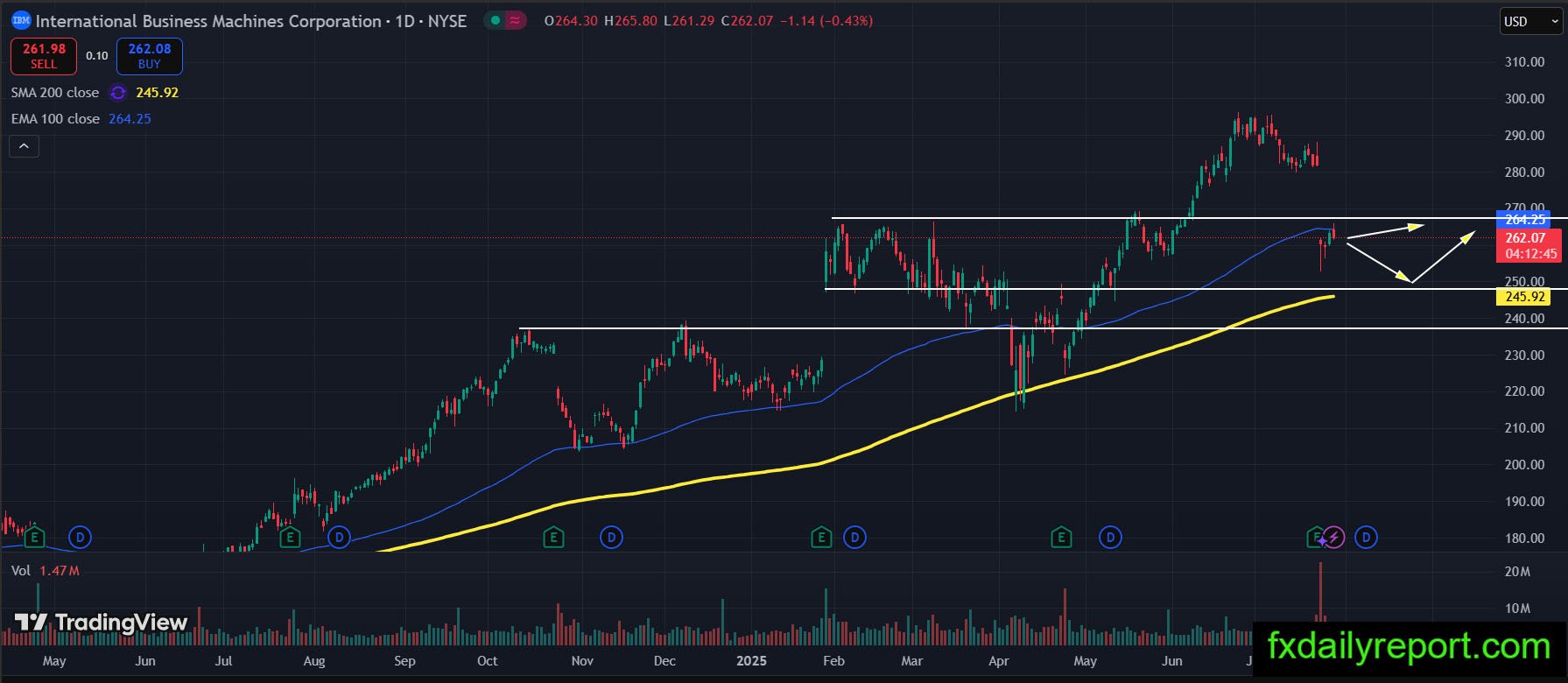Click the 230.00 price axis label
The width and height of the screenshot is (1568, 683).
pyautogui.click(x=1524, y=356)
